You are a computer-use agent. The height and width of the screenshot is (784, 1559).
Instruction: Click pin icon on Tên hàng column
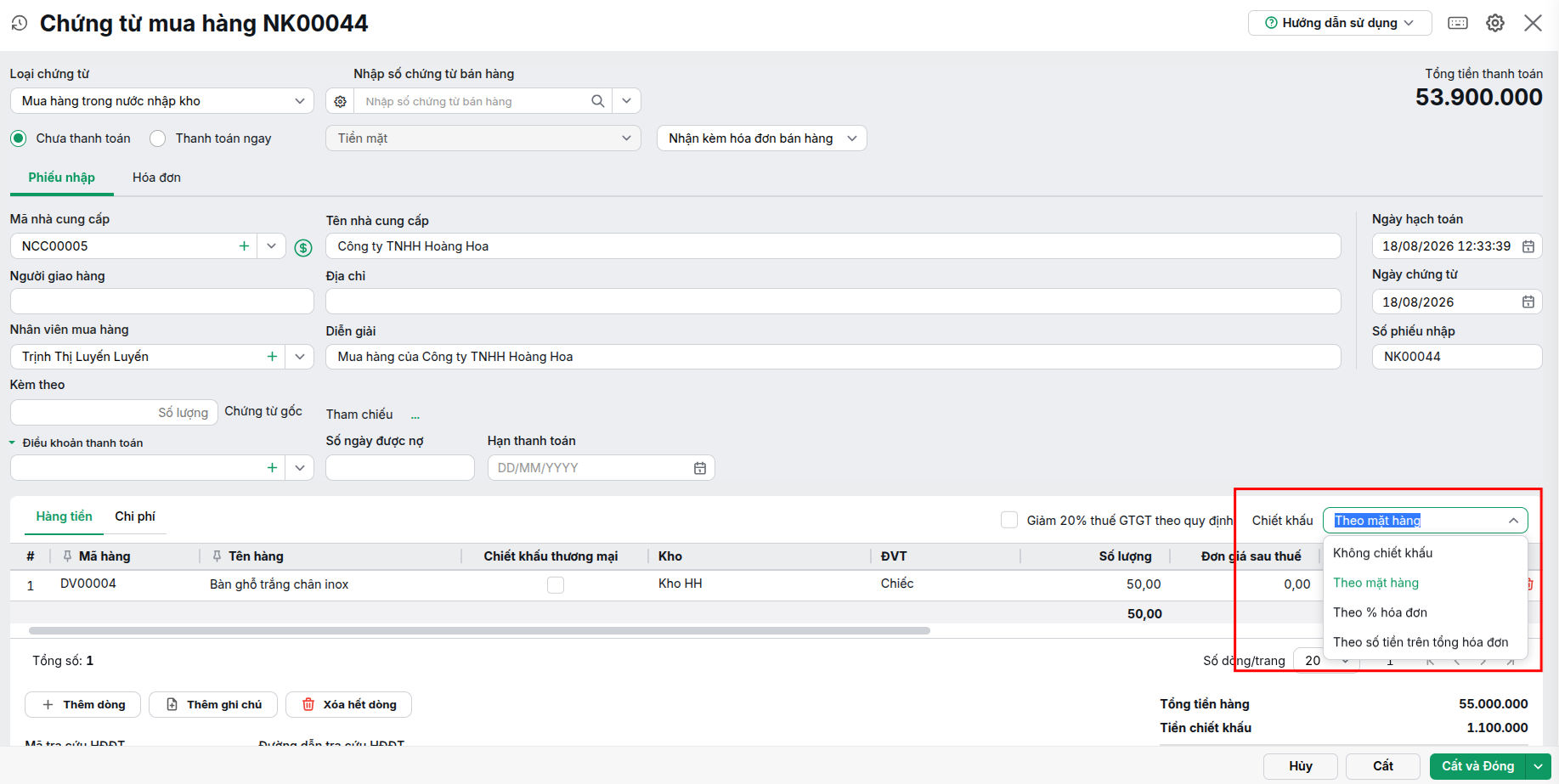217,556
